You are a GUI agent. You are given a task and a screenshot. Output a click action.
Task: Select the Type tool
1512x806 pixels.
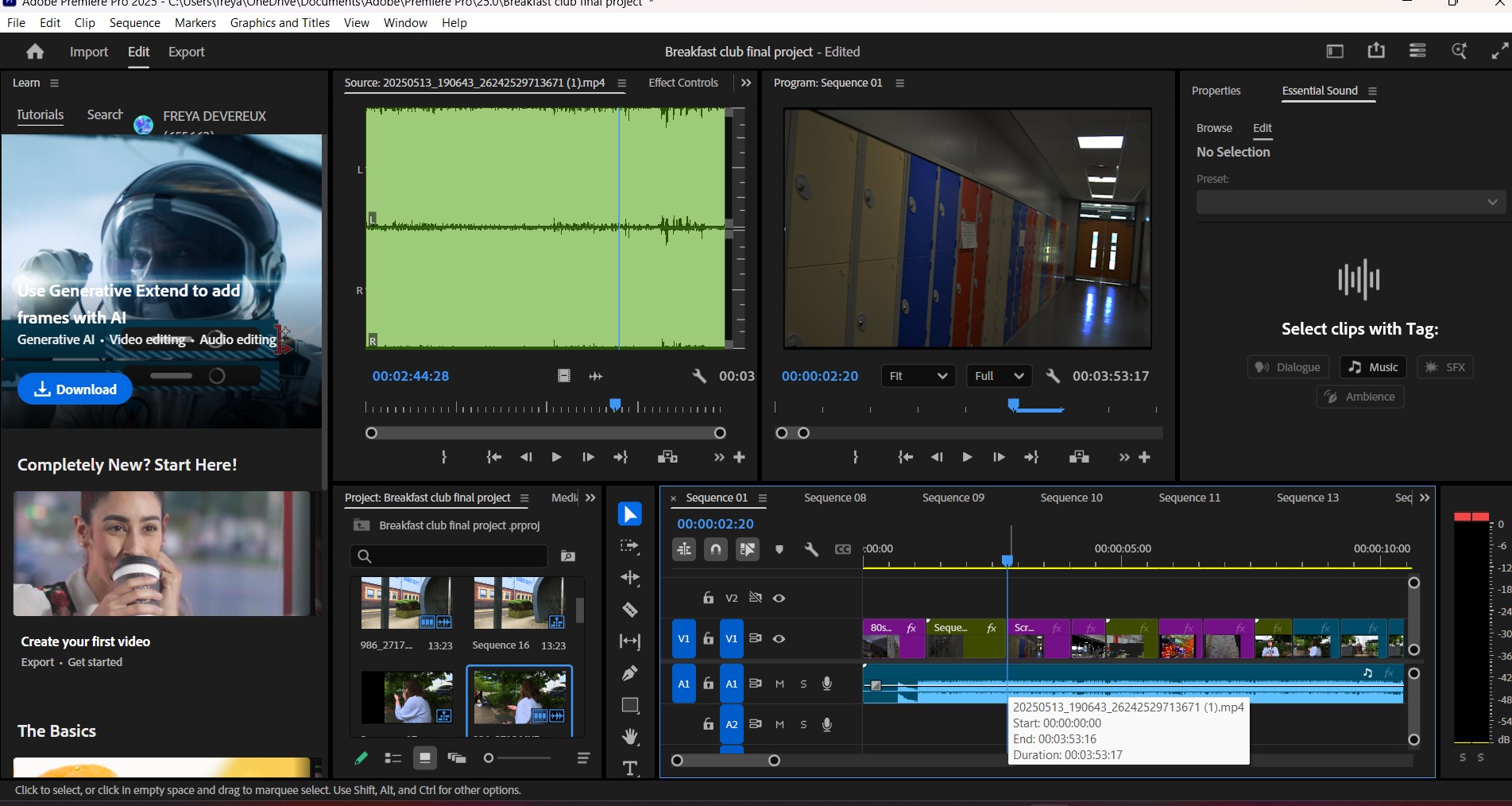coord(630,768)
